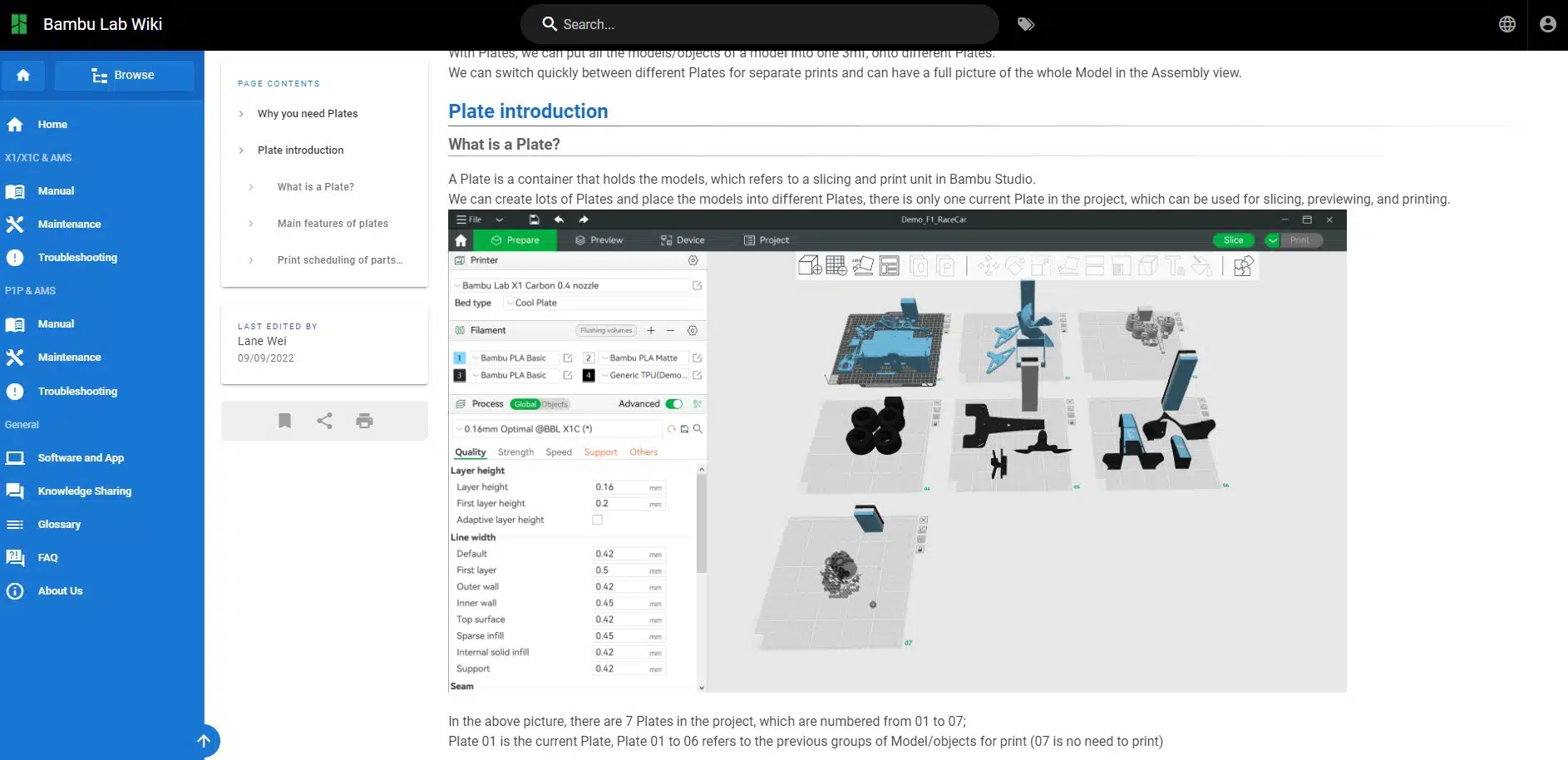The height and width of the screenshot is (760, 1568).
Task: Open the Filament section gear icon
Action: (x=693, y=331)
